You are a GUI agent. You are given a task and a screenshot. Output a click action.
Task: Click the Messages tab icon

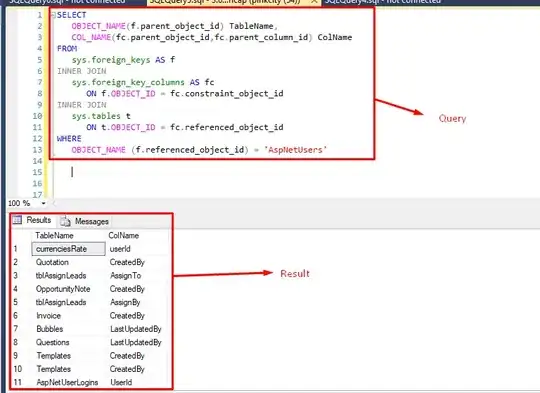(65, 221)
